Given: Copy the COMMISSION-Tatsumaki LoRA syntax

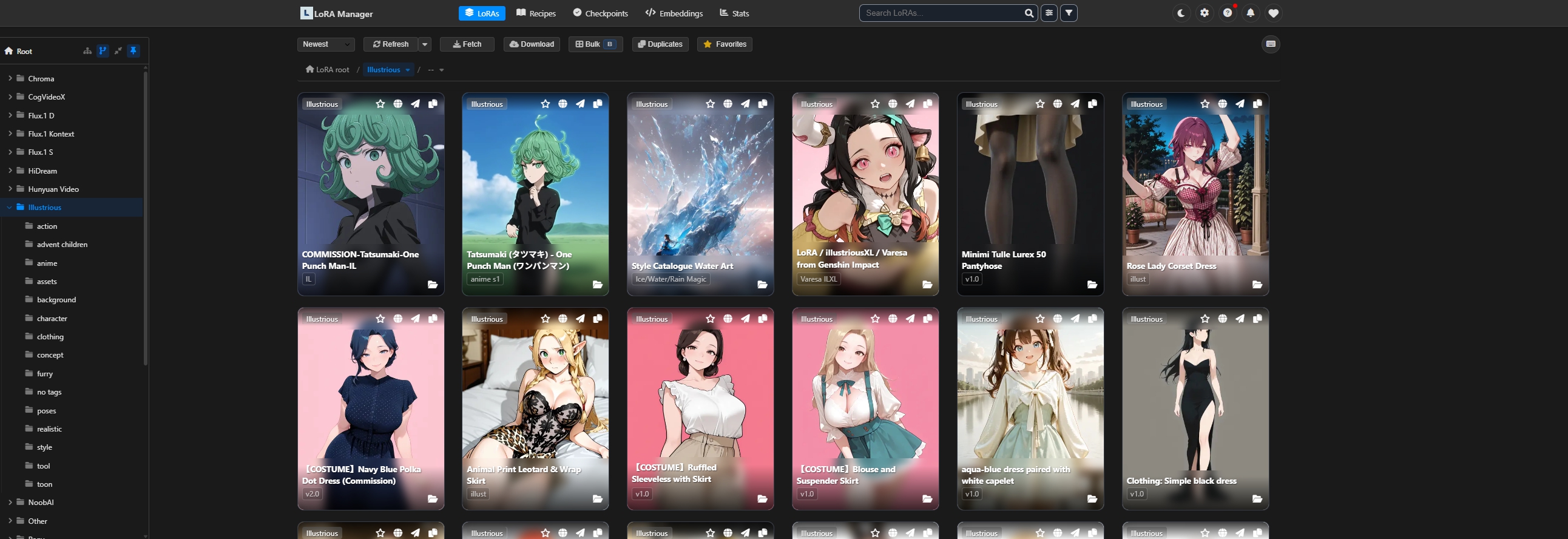Looking at the screenshot, I should [x=433, y=104].
